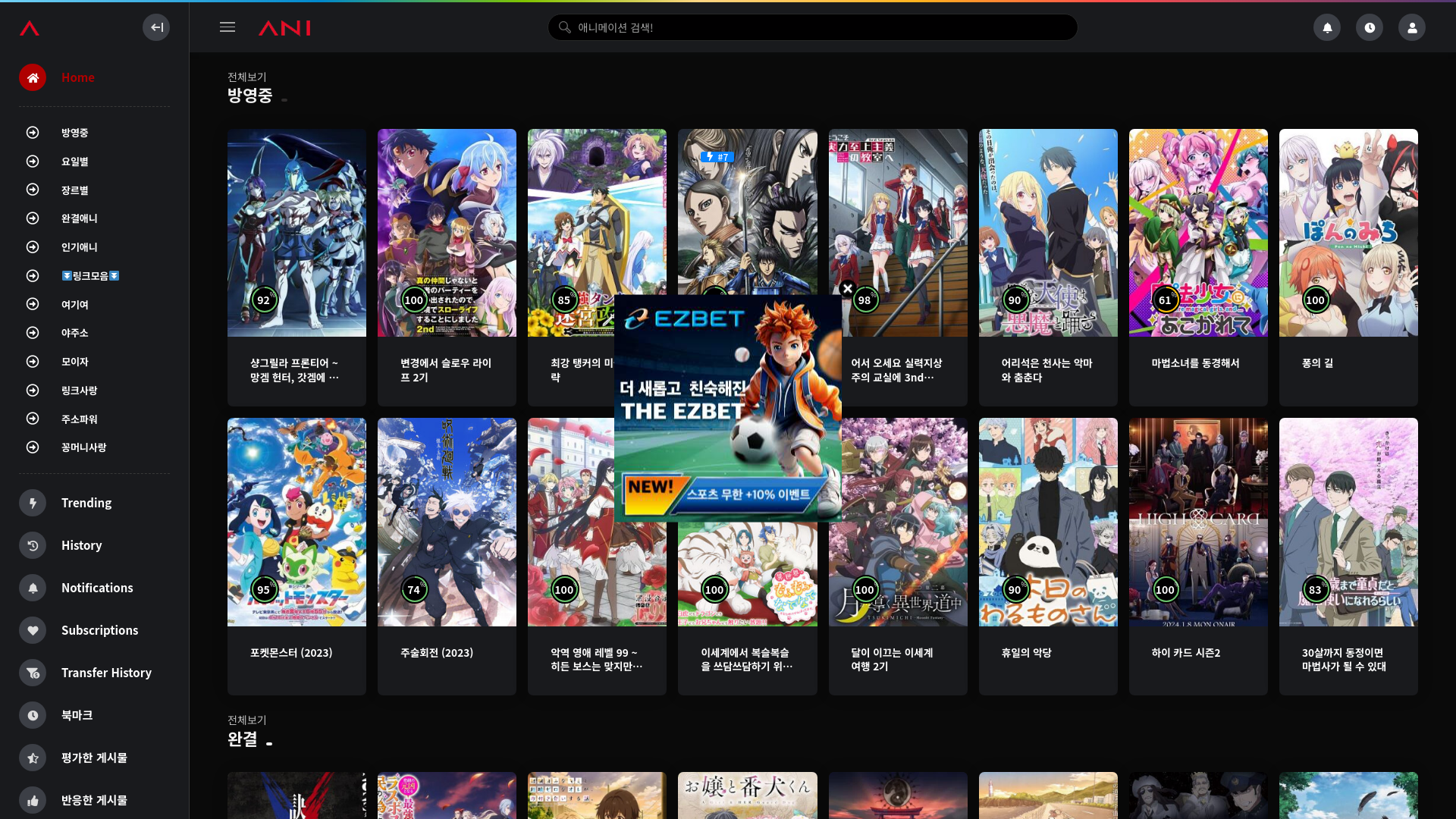Select Home in the sidebar menu
The height and width of the screenshot is (819, 1456).
[78, 77]
